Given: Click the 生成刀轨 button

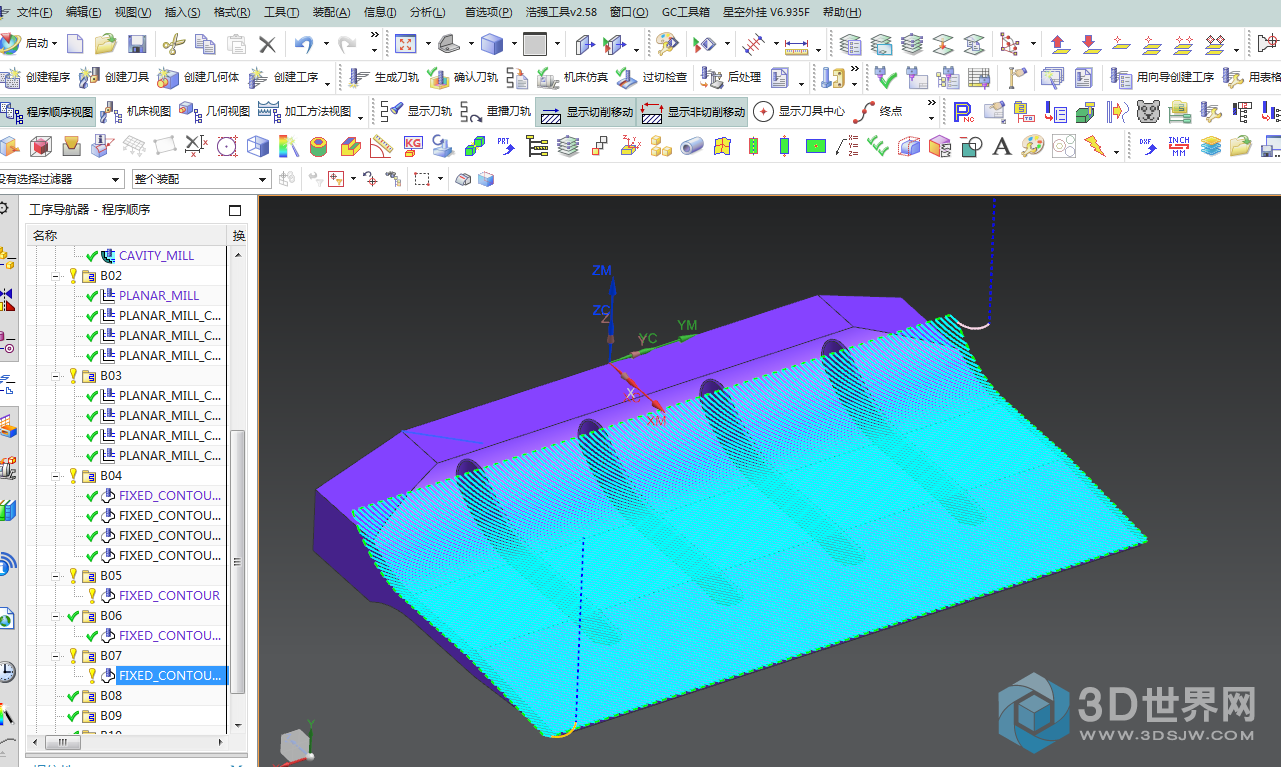Looking at the screenshot, I should click(384, 77).
